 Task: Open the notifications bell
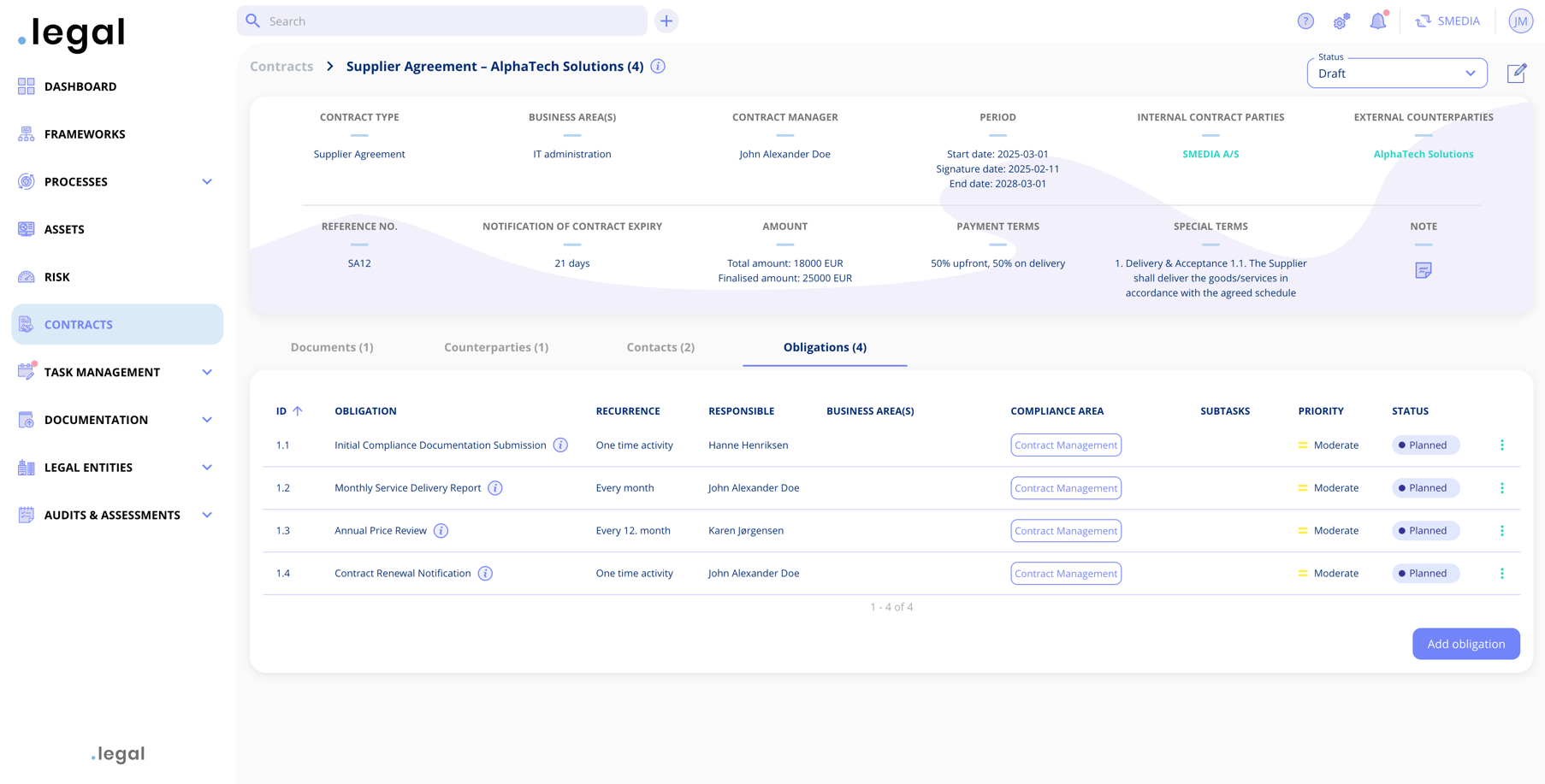coord(1378,21)
